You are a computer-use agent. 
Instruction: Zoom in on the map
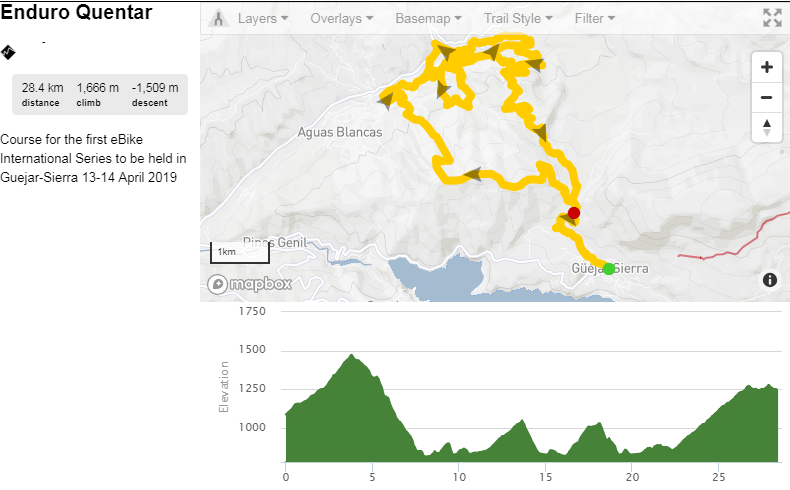(766, 68)
